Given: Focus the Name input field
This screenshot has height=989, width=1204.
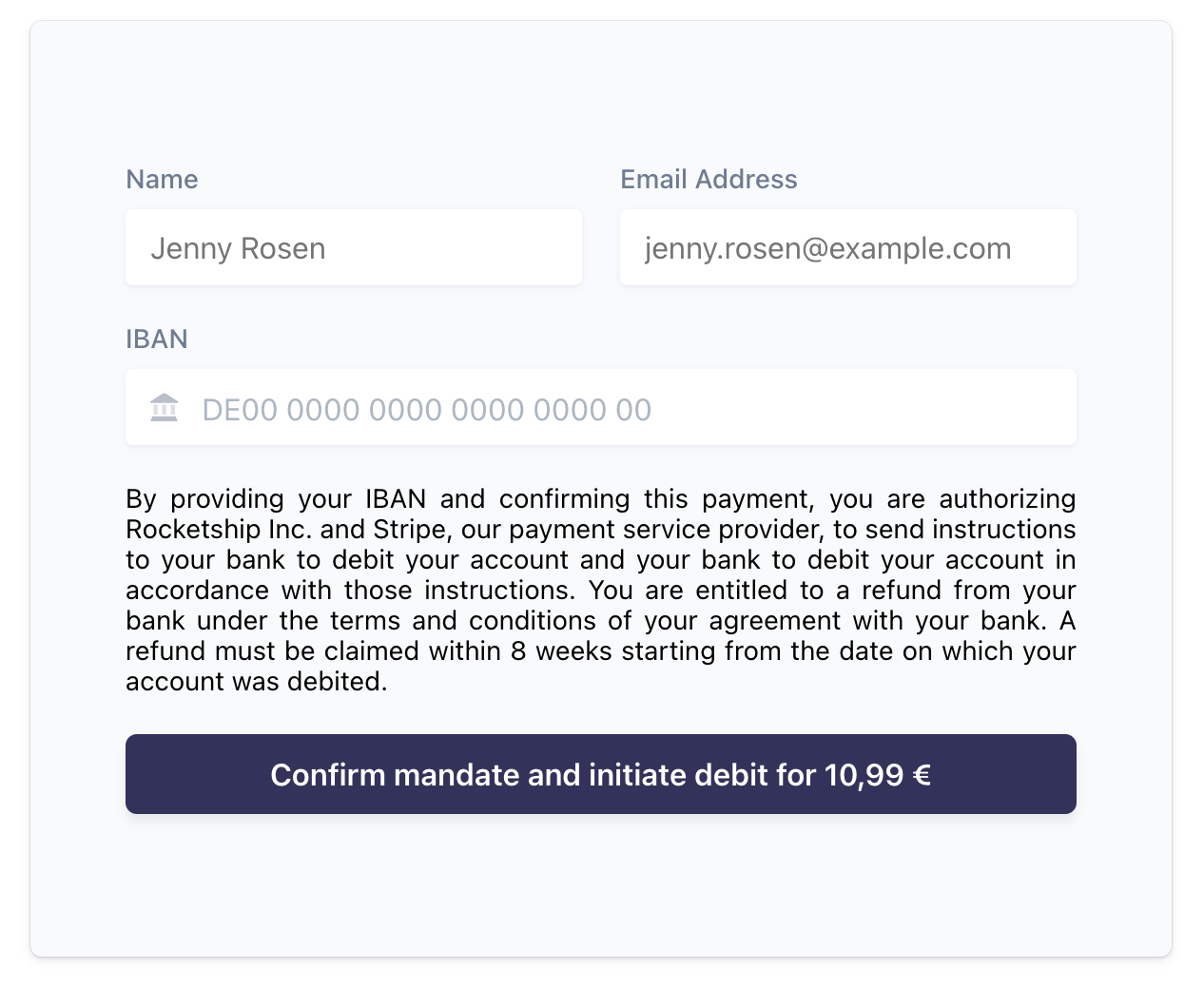Looking at the screenshot, I should coord(353,248).
